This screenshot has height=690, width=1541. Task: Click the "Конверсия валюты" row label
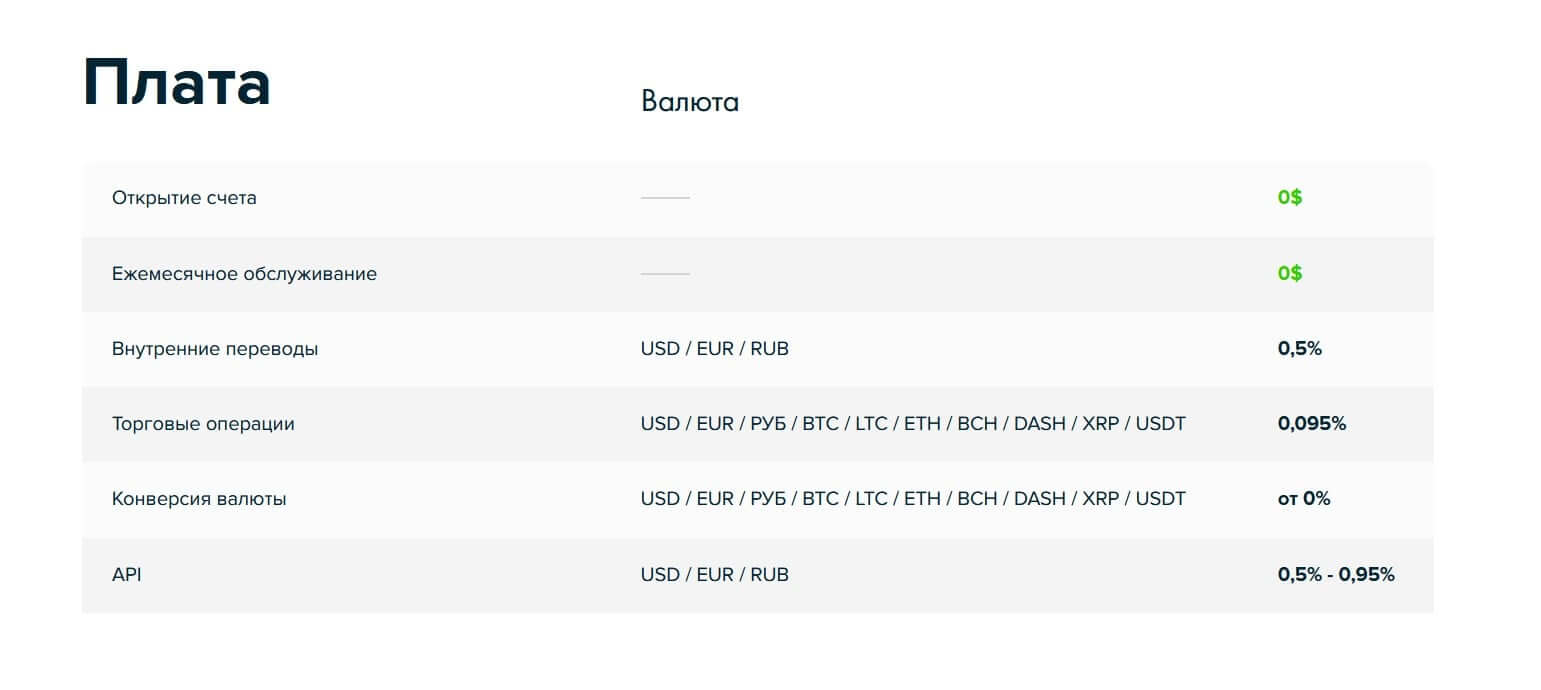point(199,499)
